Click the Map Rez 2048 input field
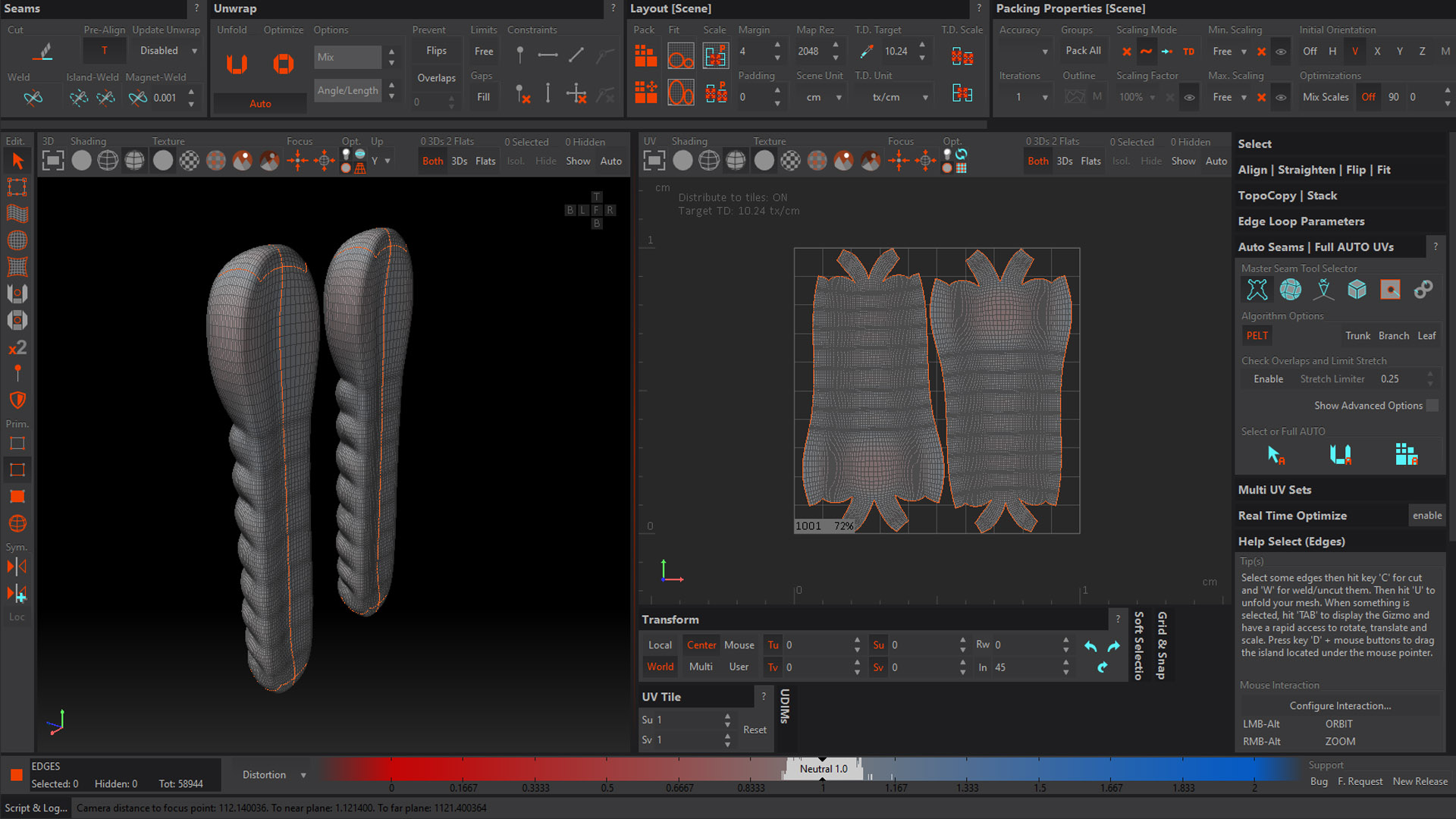 tap(808, 52)
